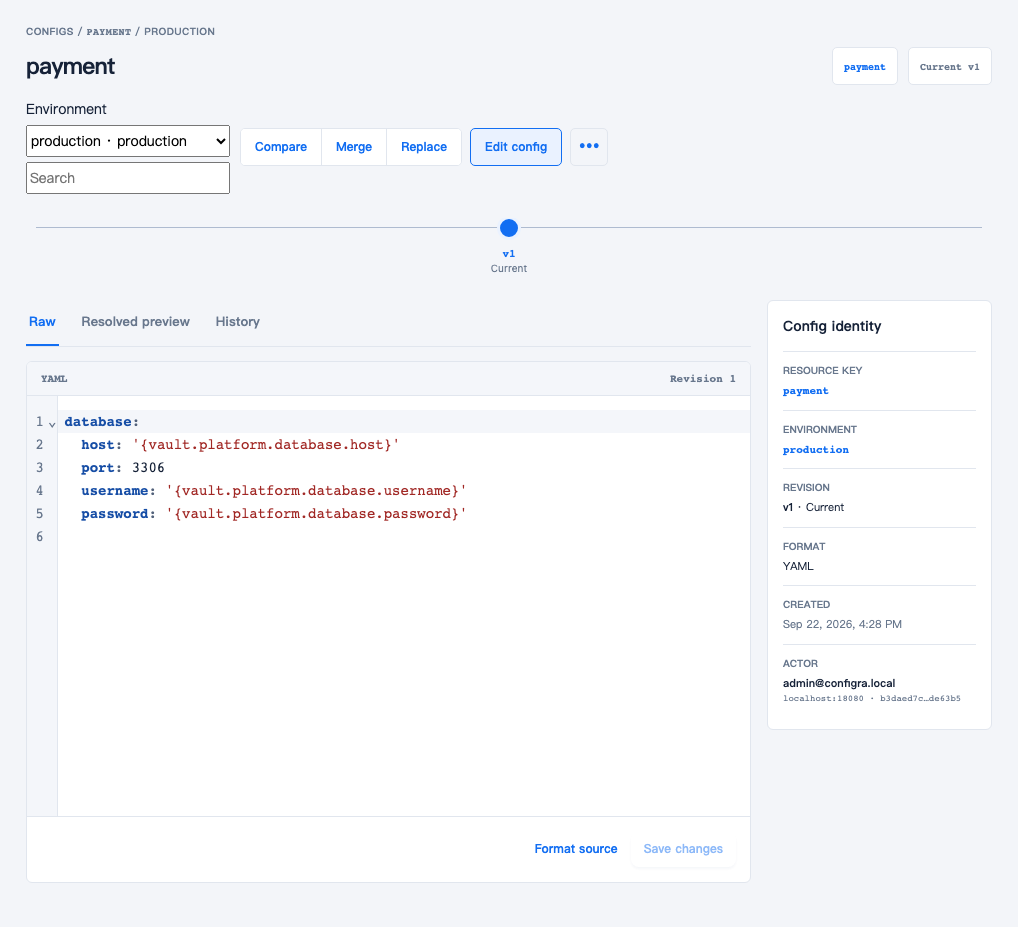Viewport: 1018px width, 927px height.
Task: Place cursor on the 'host:' line
Action: [403, 445]
